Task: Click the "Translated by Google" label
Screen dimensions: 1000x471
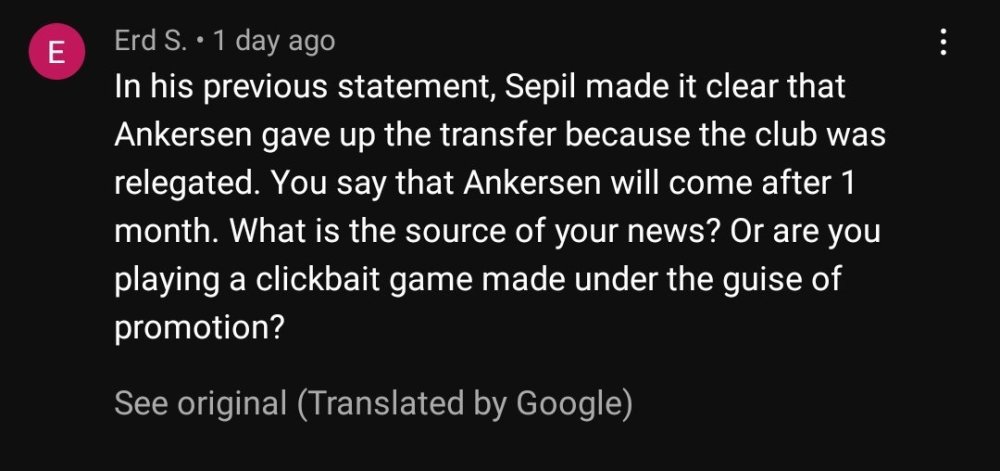Action: point(465,403)
